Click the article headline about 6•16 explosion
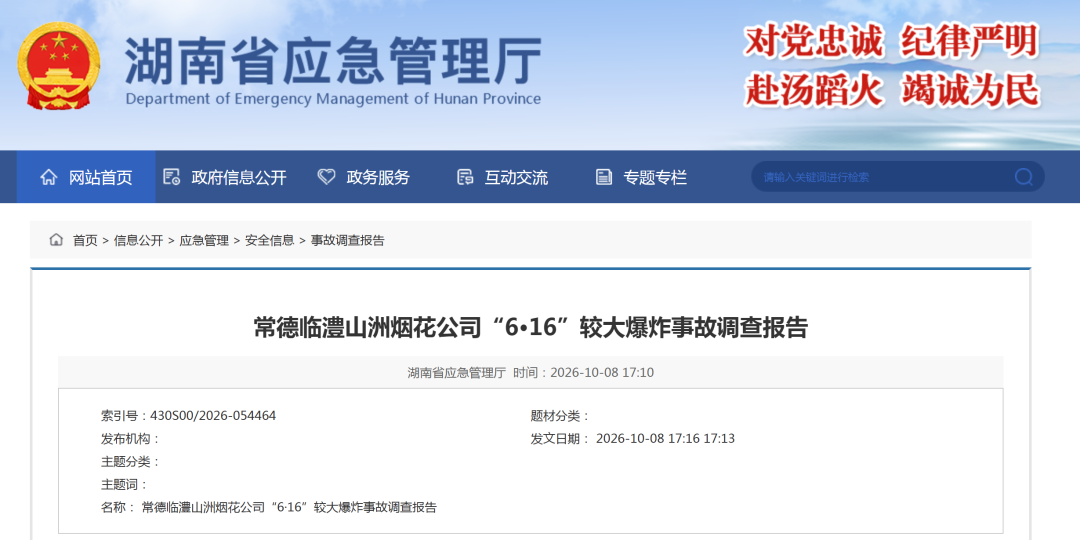The image size is (1080, 540). click(x=530, y=328)
